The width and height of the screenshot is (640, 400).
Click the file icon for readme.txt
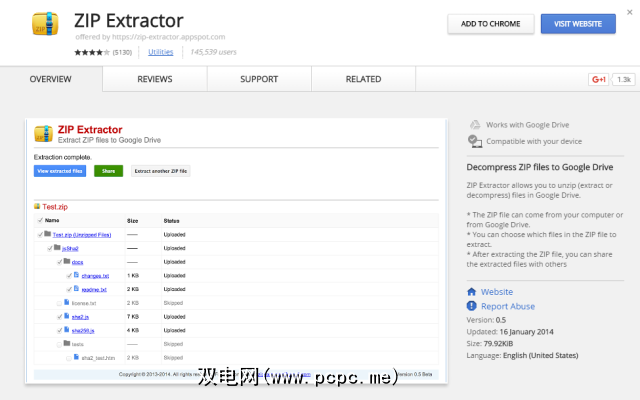click(x=76, y=289)
